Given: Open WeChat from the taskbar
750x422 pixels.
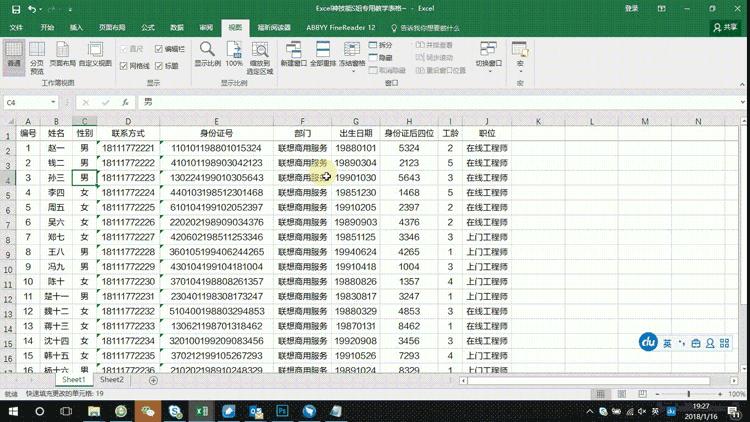Looking at the screenshot, I should 148,411.
